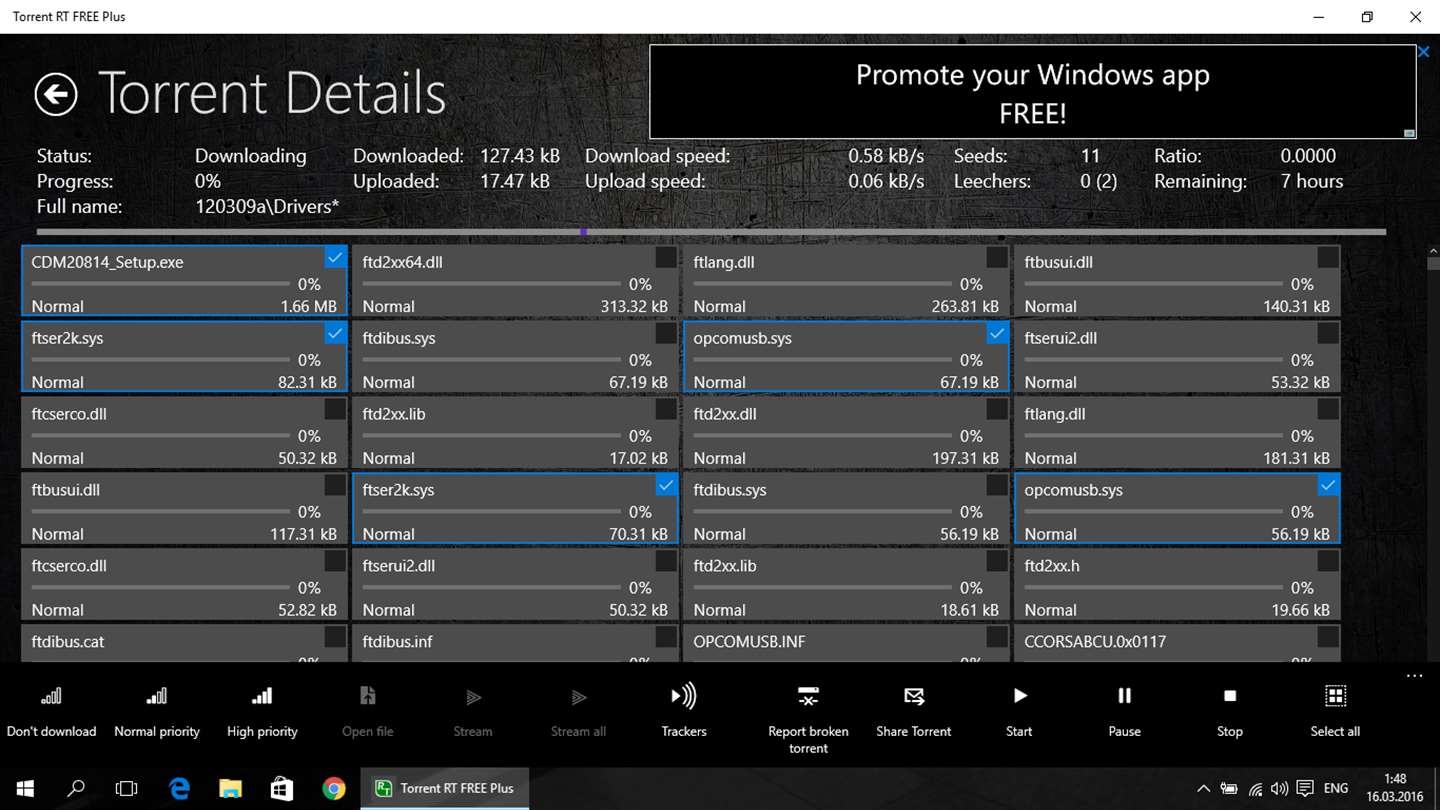Go back using the arrow beside Torrent Details
This screenshot has height=810, width=1440.
(x=56, y=95)
